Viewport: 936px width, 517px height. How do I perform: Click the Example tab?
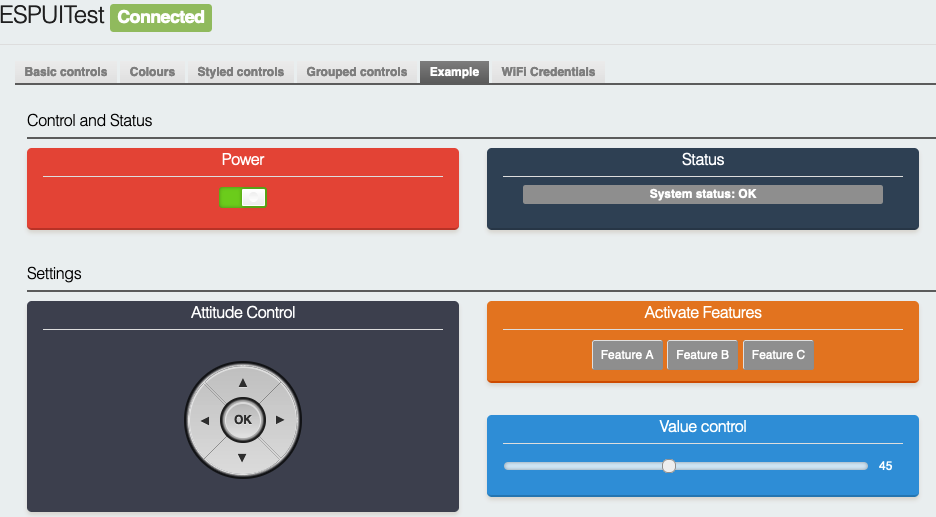click(x=454, y=72)
